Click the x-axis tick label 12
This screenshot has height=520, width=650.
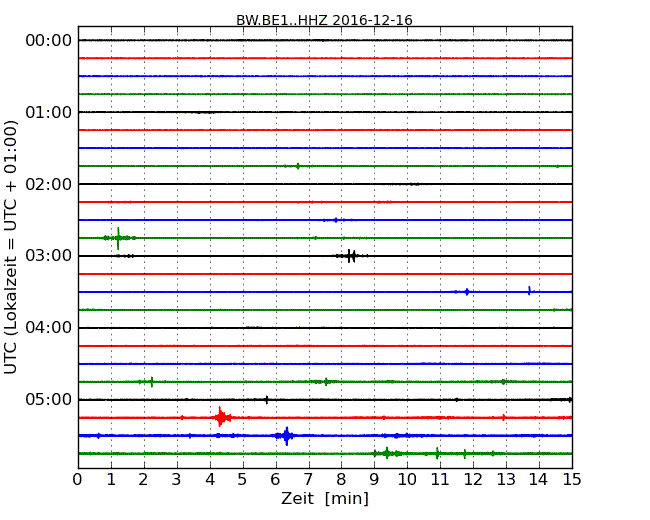[x=473, y=480]
